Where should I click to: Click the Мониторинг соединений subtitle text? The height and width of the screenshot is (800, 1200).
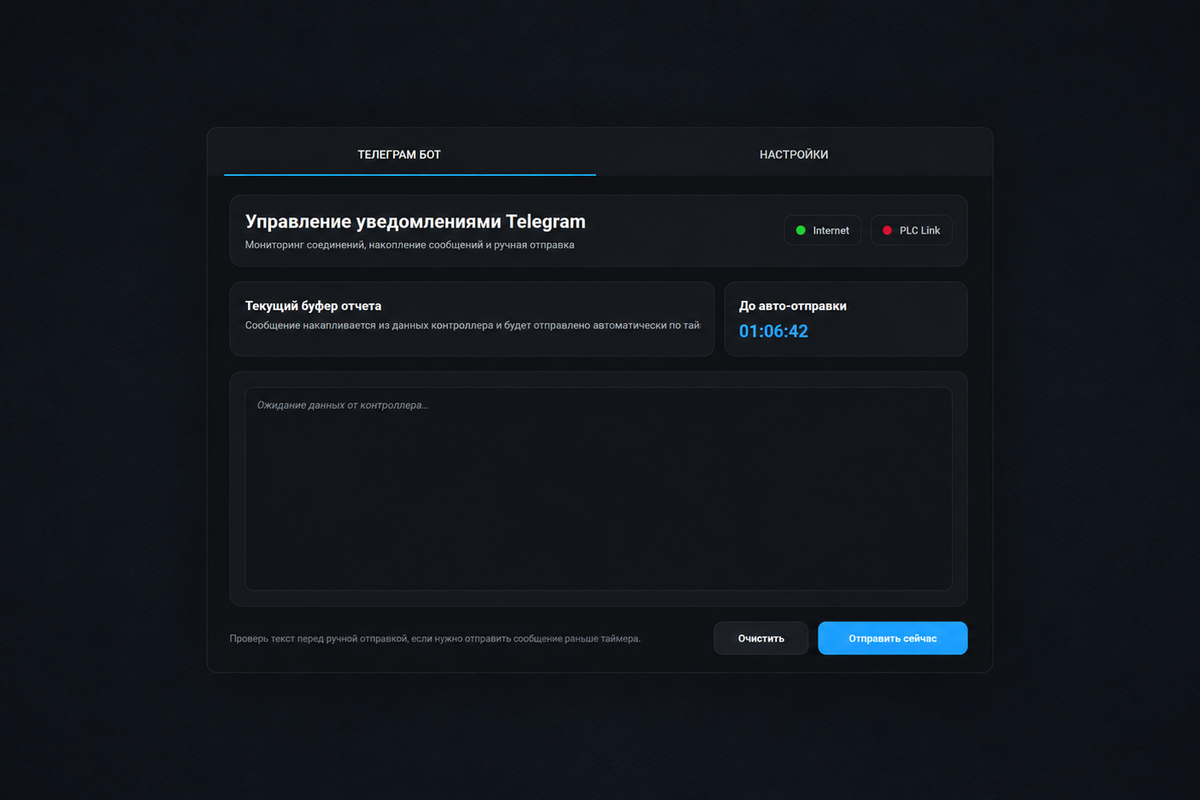[x=409, y=244]
